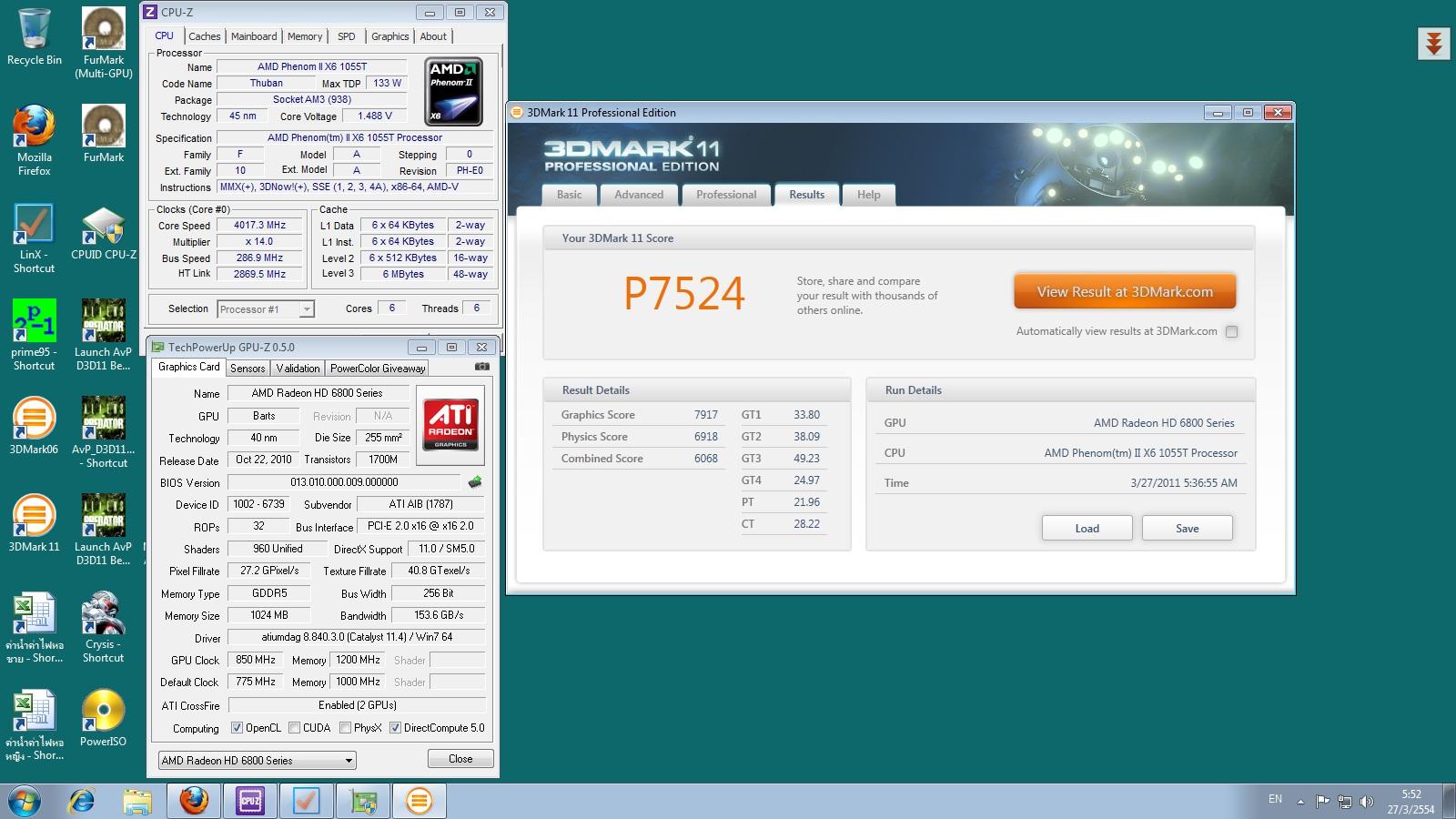
Task: Click Core Speed value 4017.3 MHz
Action: tap(259, 225)
